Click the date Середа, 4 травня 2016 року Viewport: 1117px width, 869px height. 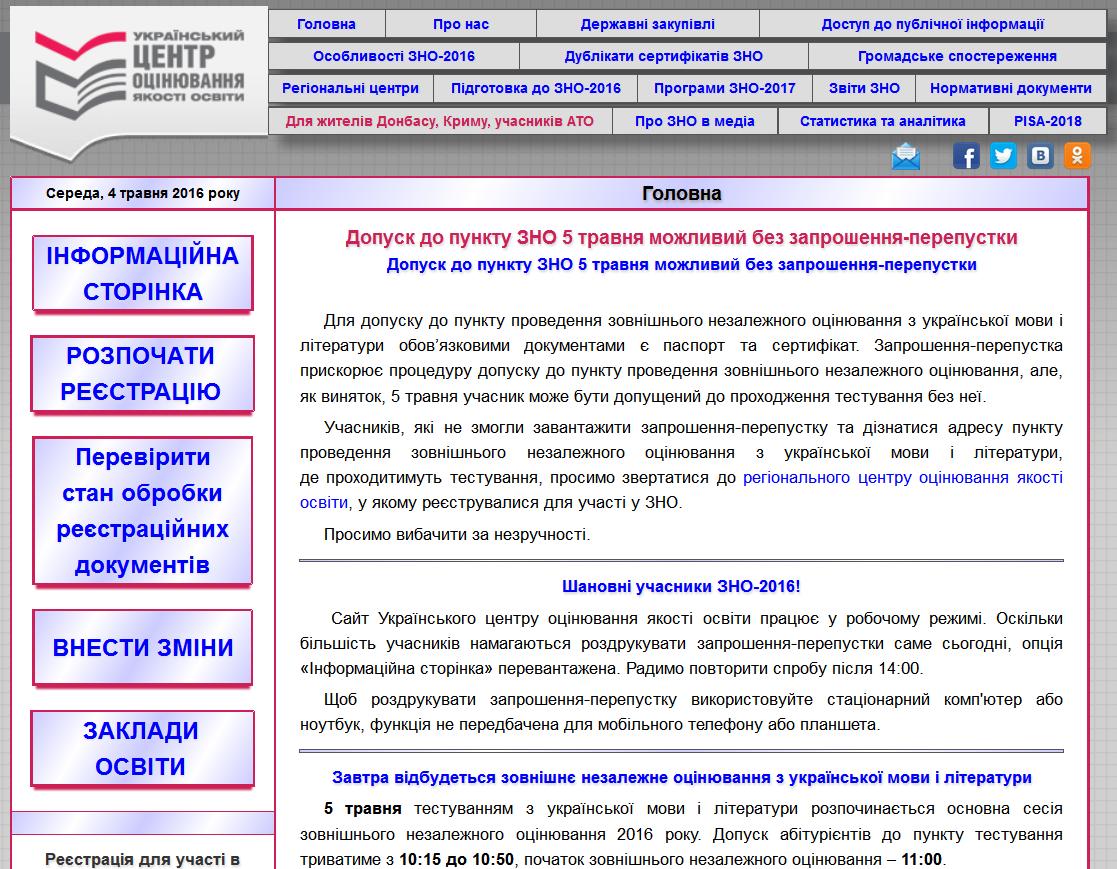pos(142,193)
